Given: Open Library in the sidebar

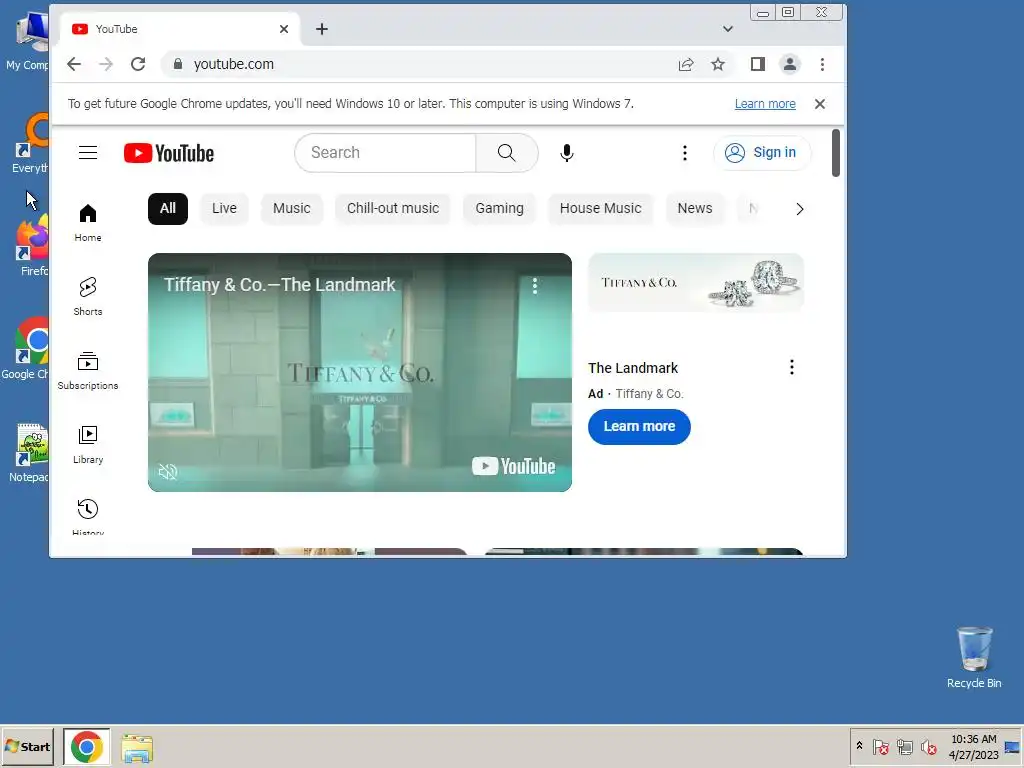Looking at the screenshot, I should click(x=88, y=444).
